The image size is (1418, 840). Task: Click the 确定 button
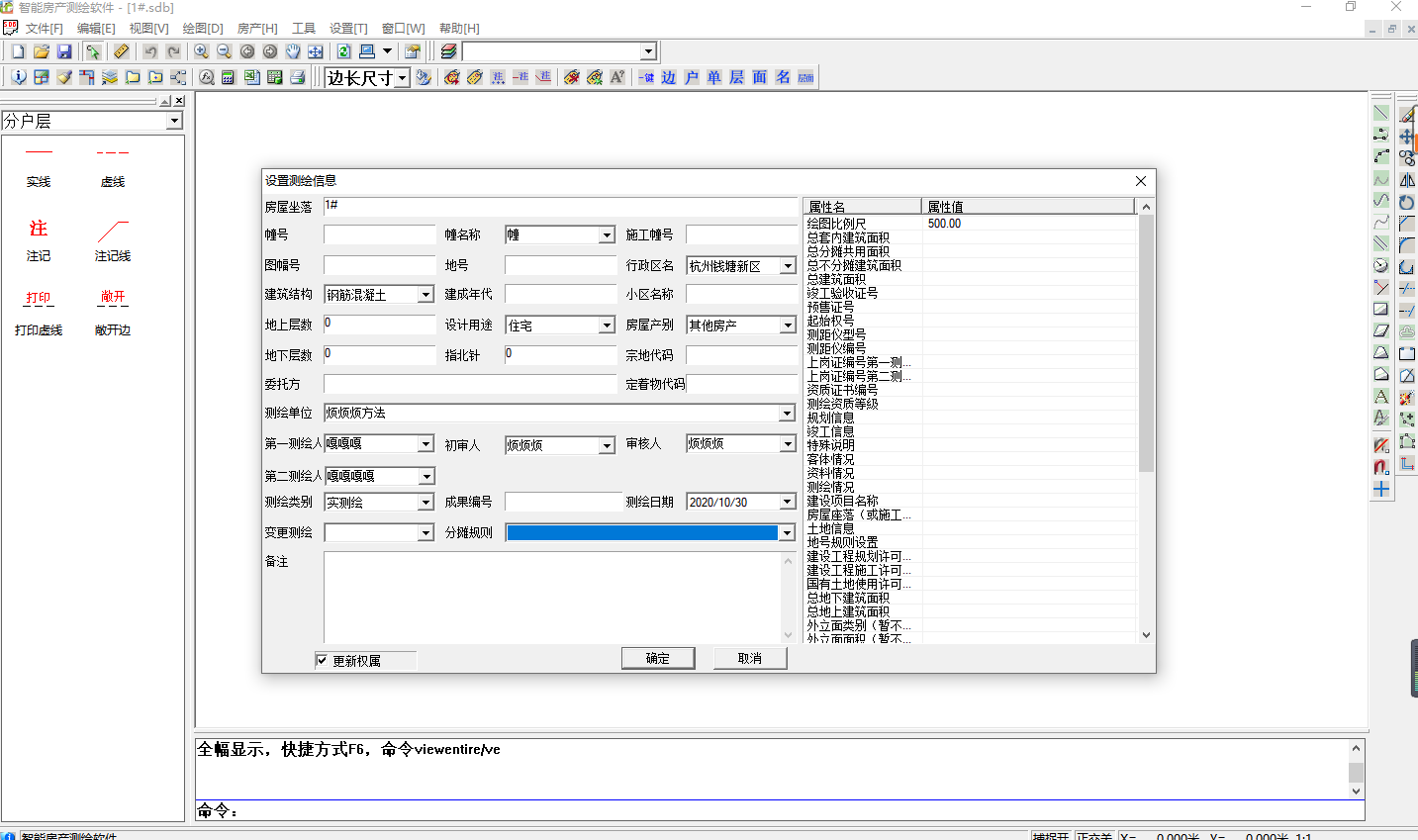coord(658,659)
